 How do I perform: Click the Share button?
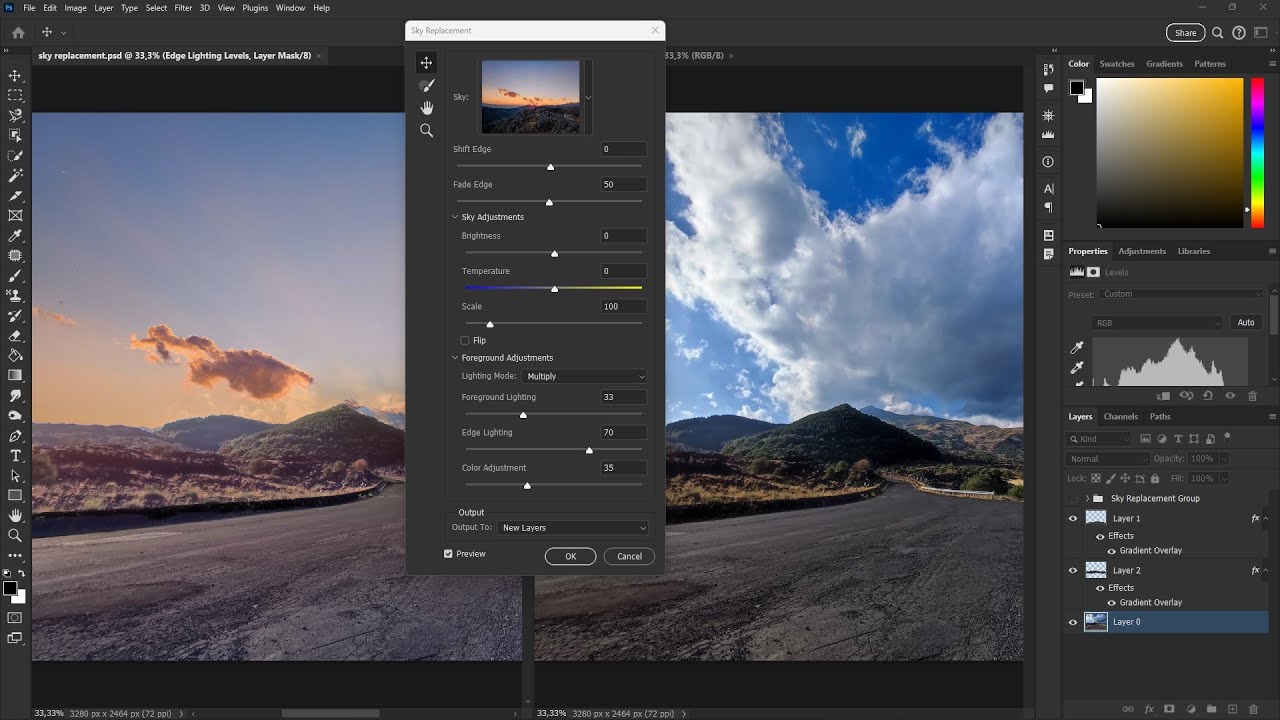pos(1185,32)
